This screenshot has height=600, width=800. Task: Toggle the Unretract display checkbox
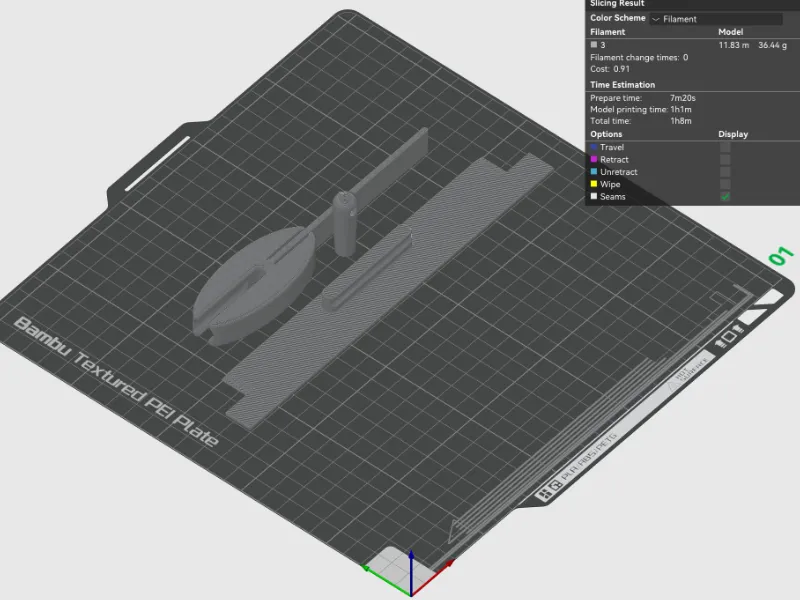(725, 172)
